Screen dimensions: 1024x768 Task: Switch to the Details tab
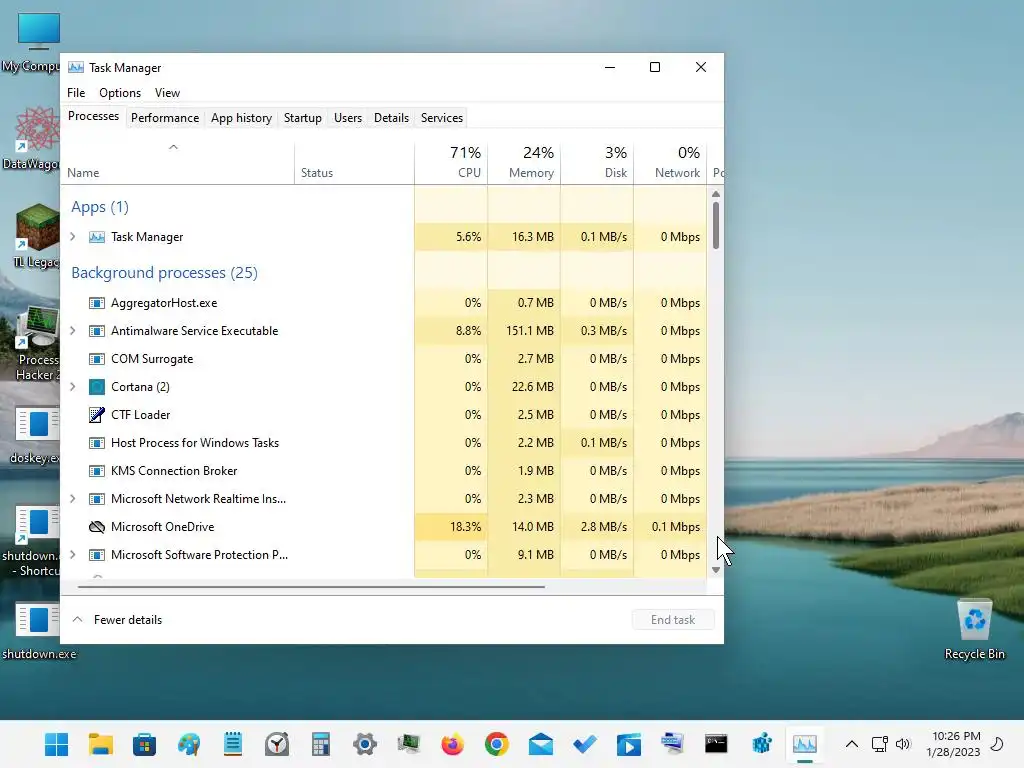point(391,118)
